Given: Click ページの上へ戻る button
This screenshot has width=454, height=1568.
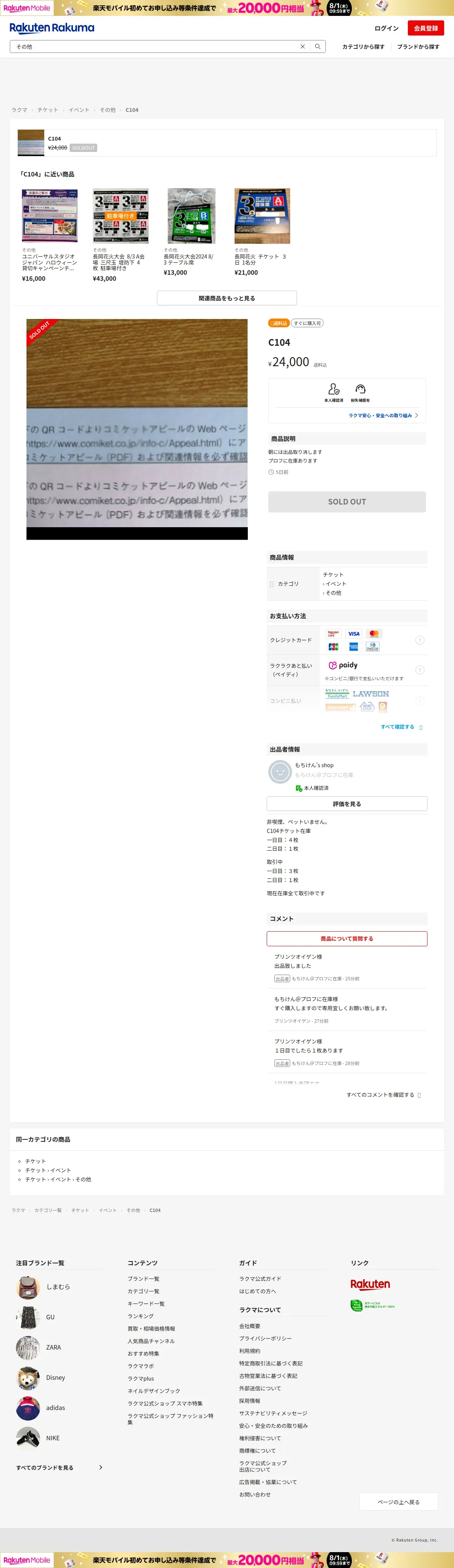Looking at the screenshot, I should pos(398,1501).
